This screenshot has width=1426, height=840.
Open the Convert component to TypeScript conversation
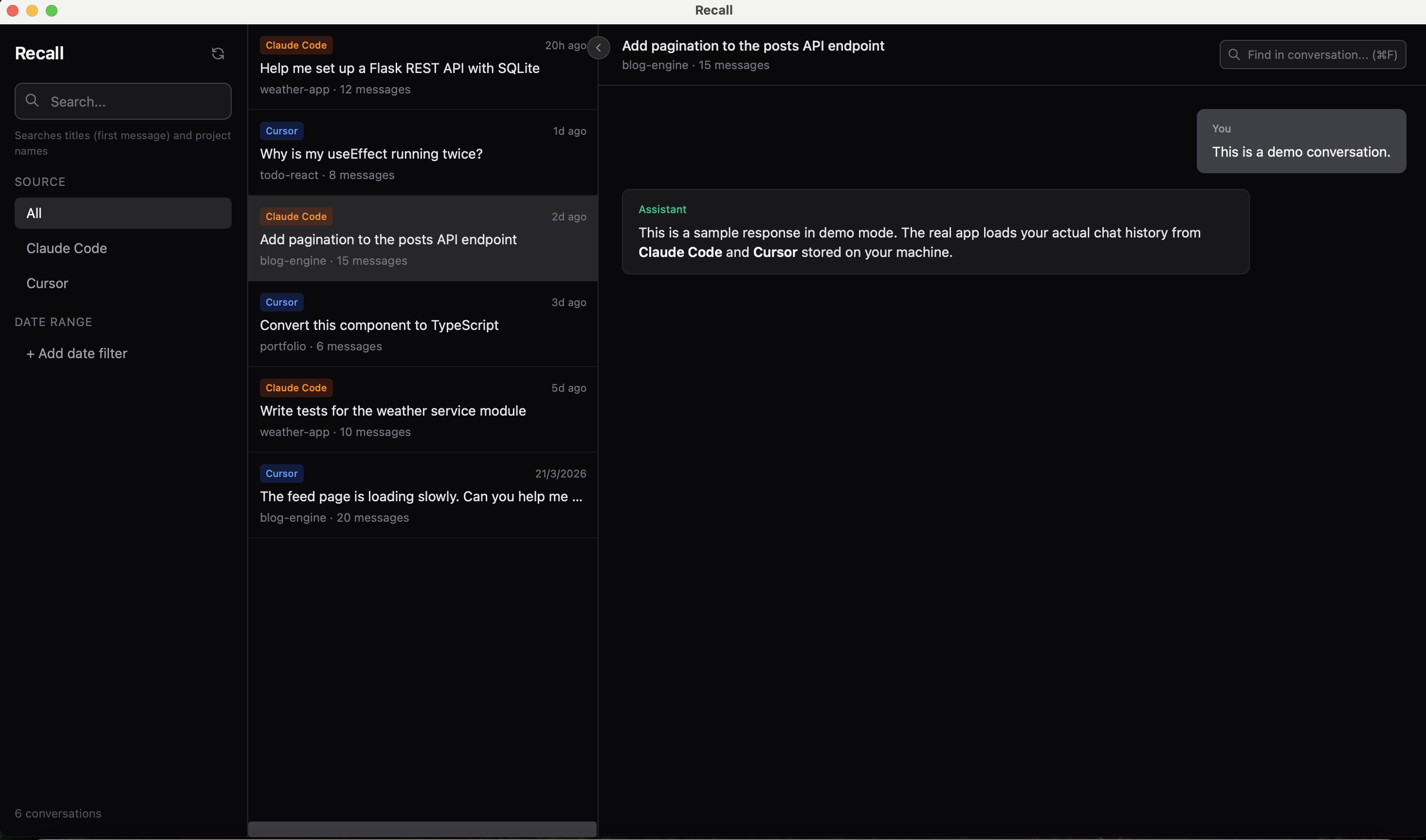(379, 326)
